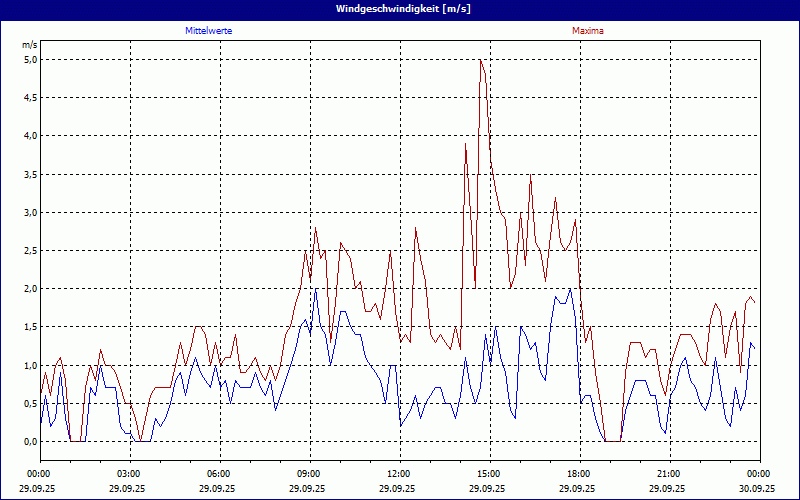Viewport: 800px width, 500px height.
Task: Select the 2,5 y-axis tick label
Action: 30,251
